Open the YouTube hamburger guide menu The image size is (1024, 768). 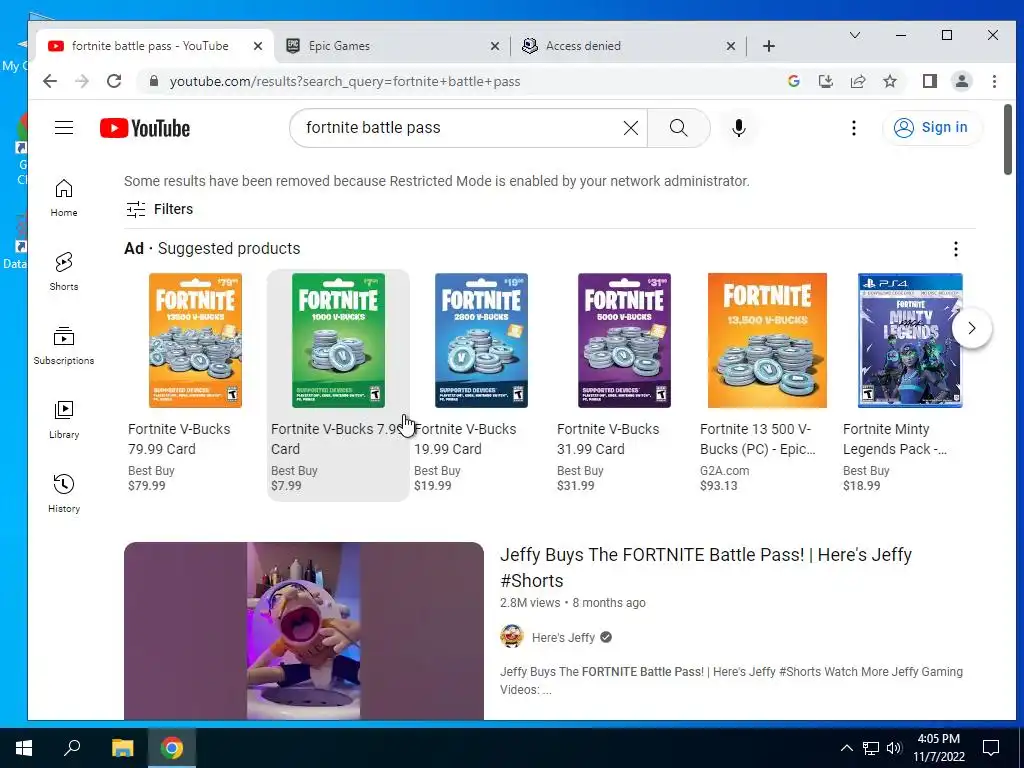[x=64, y=127]
